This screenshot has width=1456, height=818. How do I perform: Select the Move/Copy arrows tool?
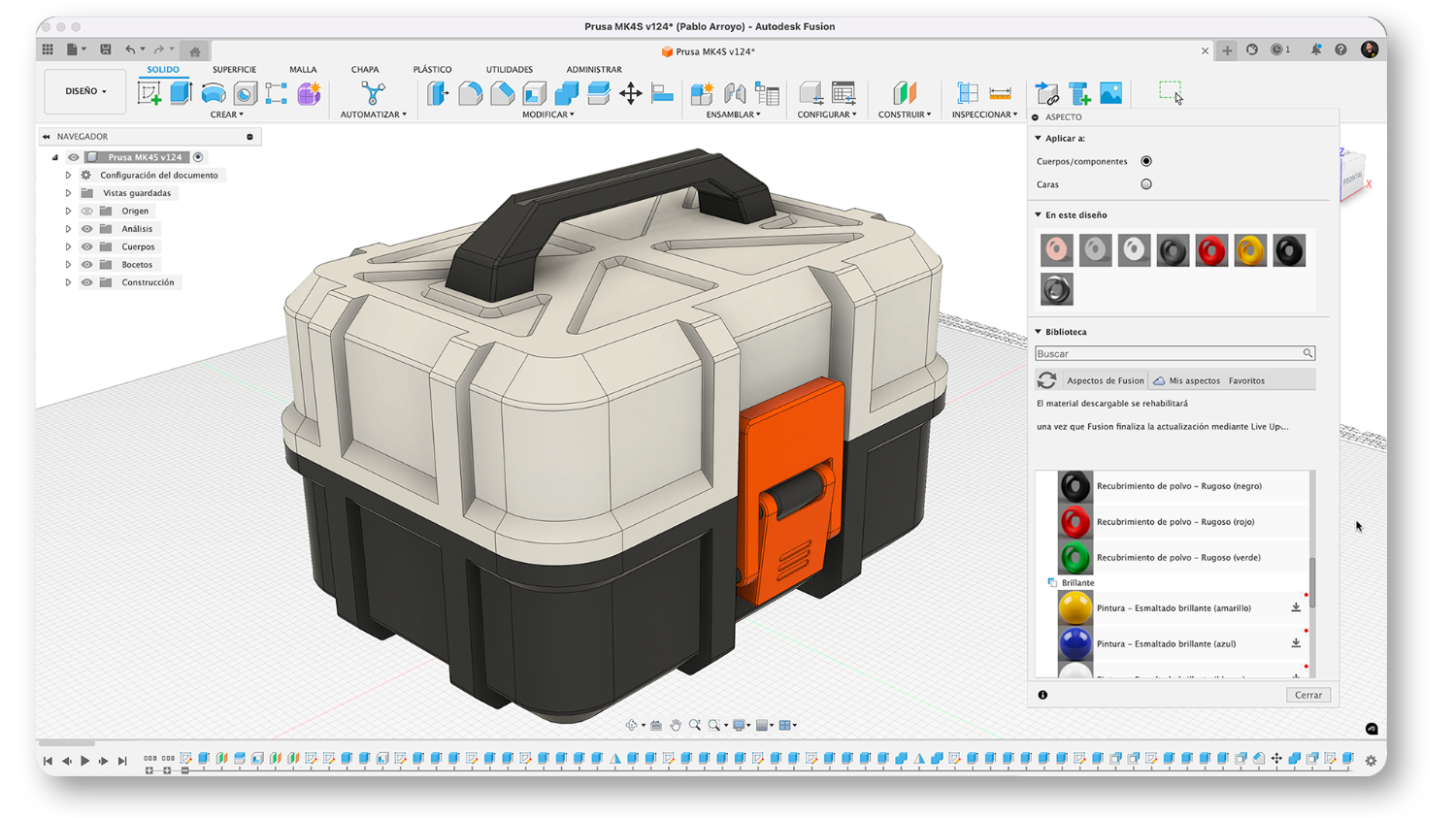pos(630,93)
